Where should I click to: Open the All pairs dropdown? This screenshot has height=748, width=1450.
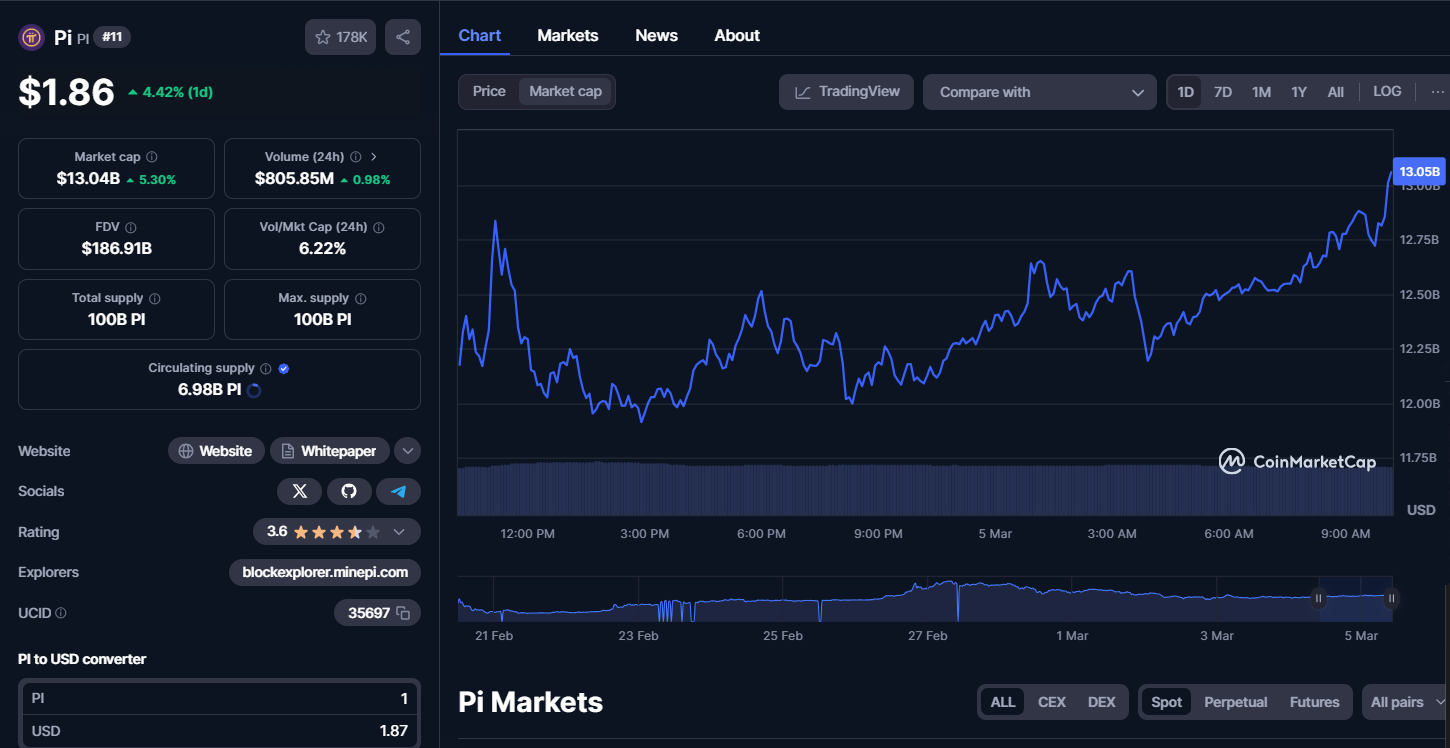tap(1406, 702)
